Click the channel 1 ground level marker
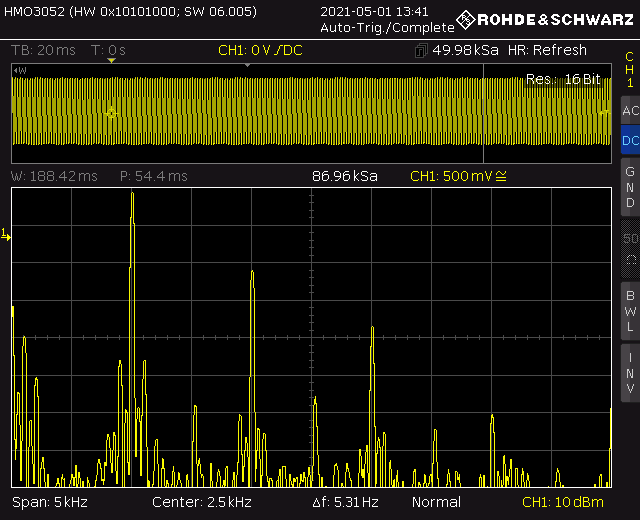This screenshot has width=640, height=520. (x=6, y=235)
